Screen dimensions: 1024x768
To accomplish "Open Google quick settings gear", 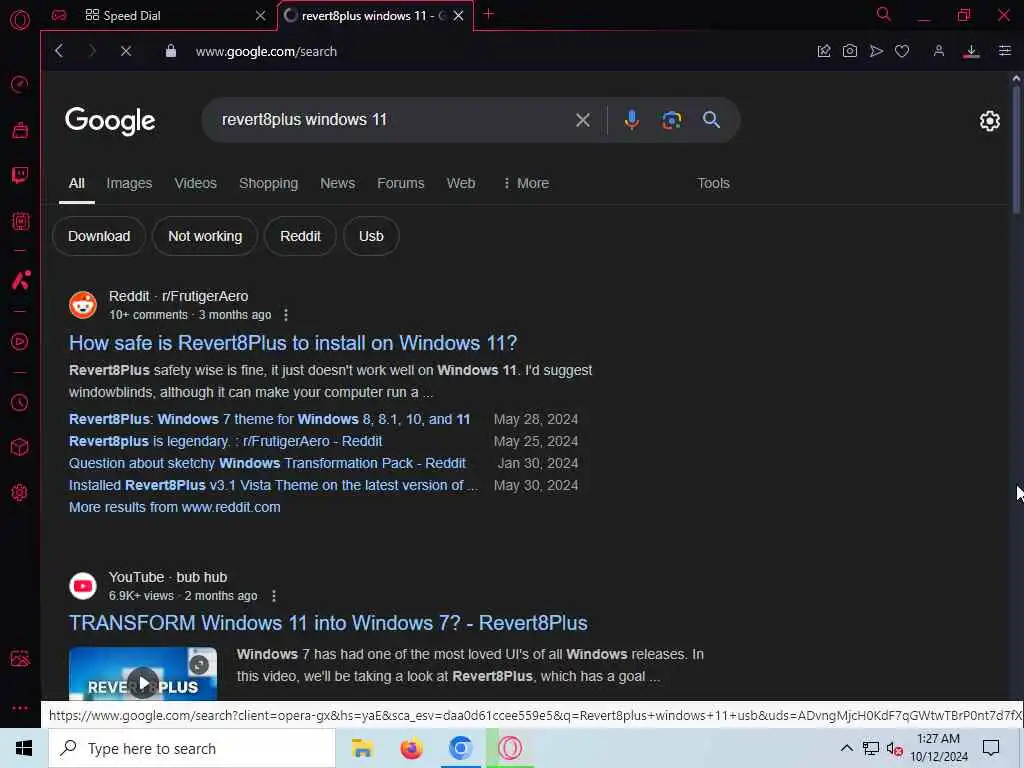I will [989, 121].
